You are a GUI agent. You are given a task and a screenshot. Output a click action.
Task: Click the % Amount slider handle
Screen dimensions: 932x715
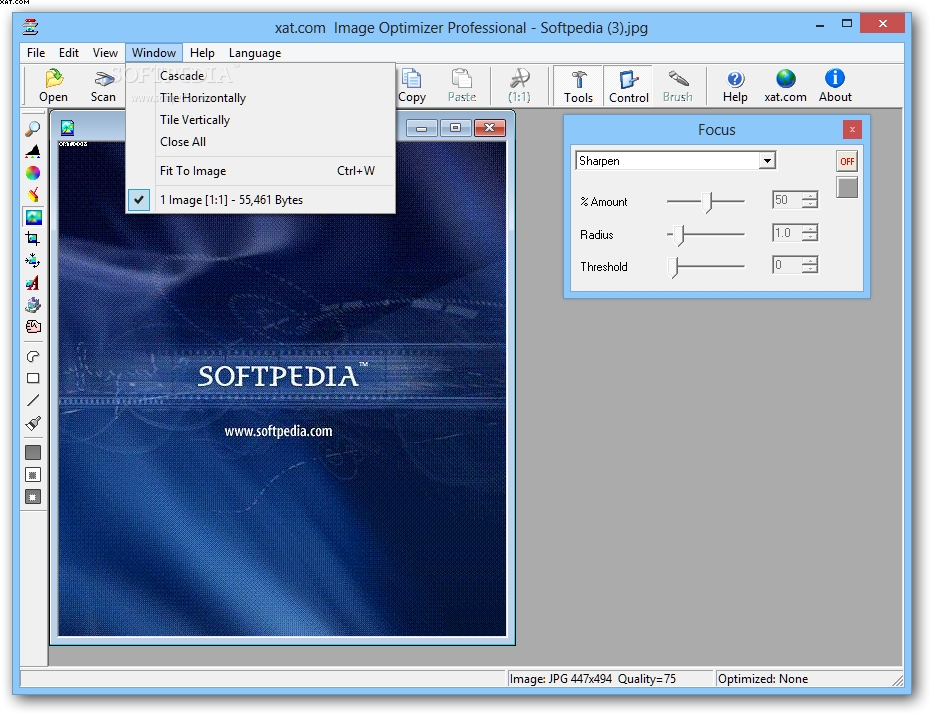pyautogui.click(x=707, y=202)
